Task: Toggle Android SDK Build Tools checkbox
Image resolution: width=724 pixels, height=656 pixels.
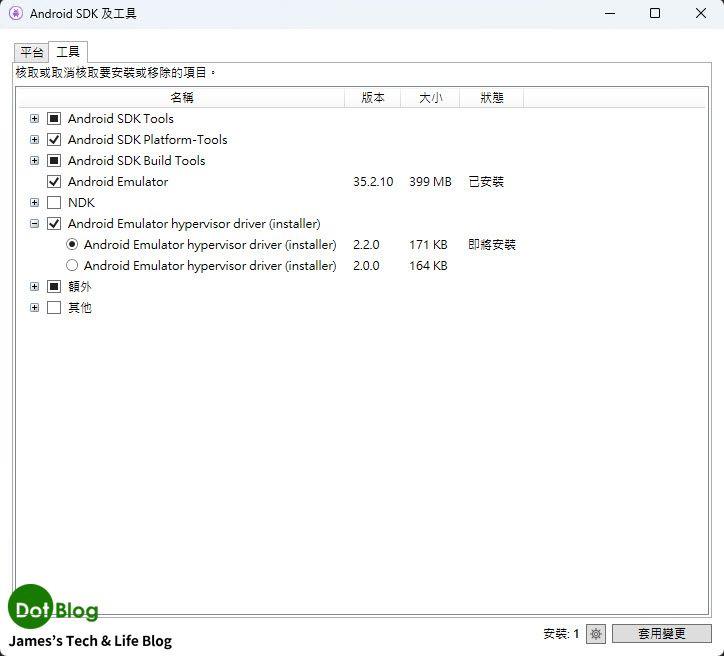Action: (54, 161)
